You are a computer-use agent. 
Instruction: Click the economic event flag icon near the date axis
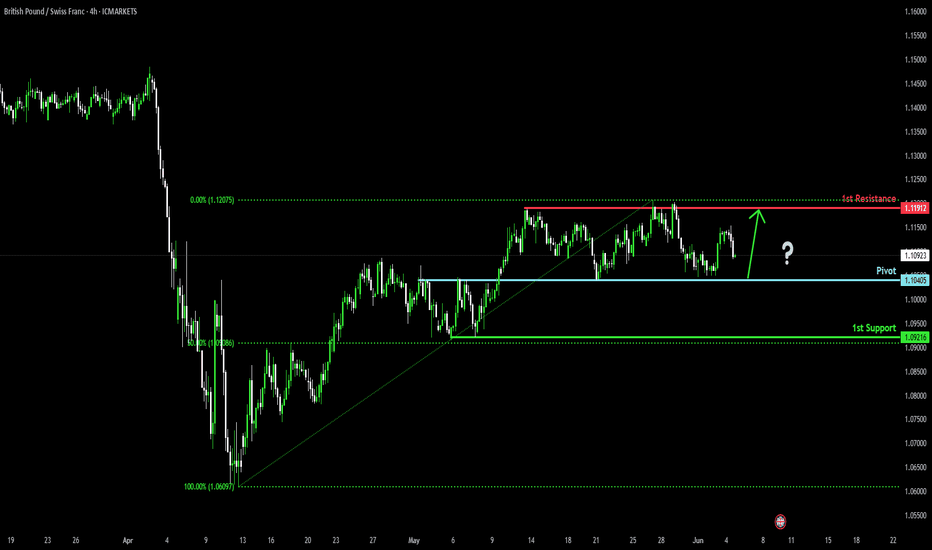click(780, 521)
